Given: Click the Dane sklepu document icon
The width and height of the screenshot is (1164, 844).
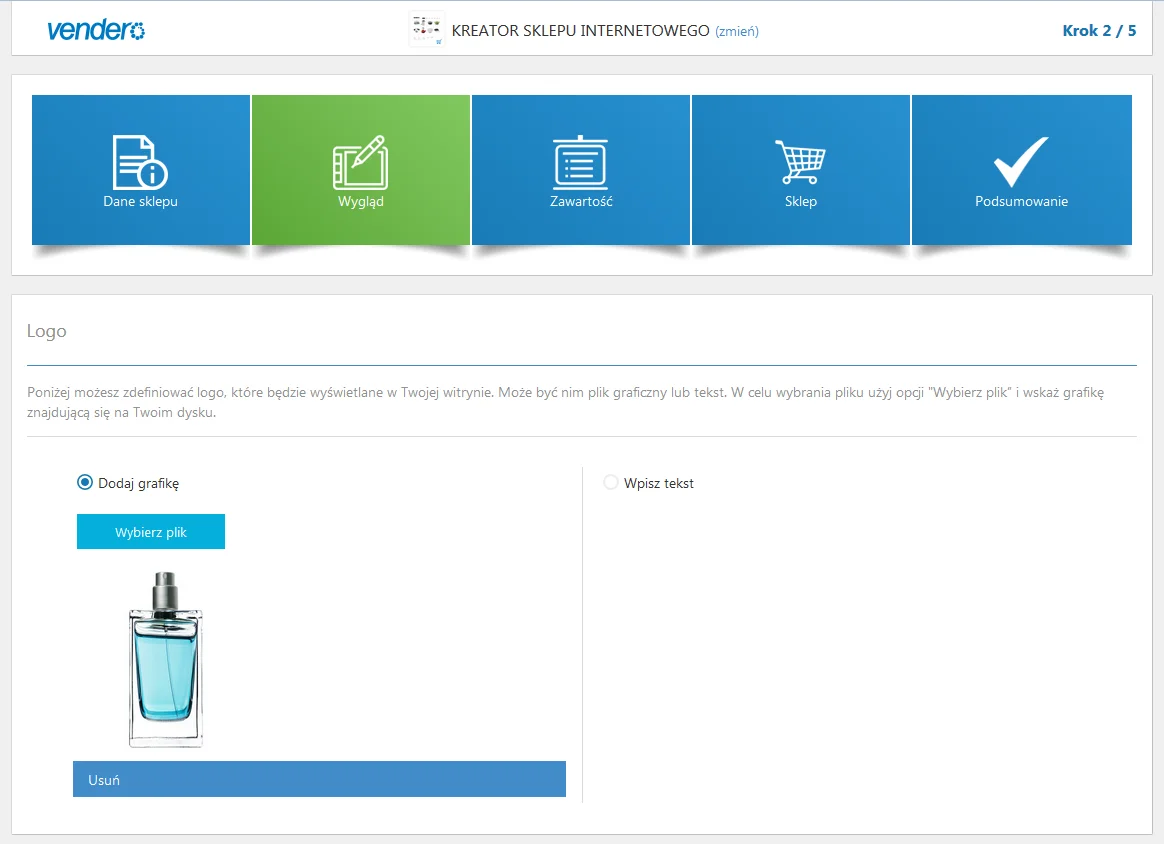Looking at the screenshot, I should click(140, 162).
